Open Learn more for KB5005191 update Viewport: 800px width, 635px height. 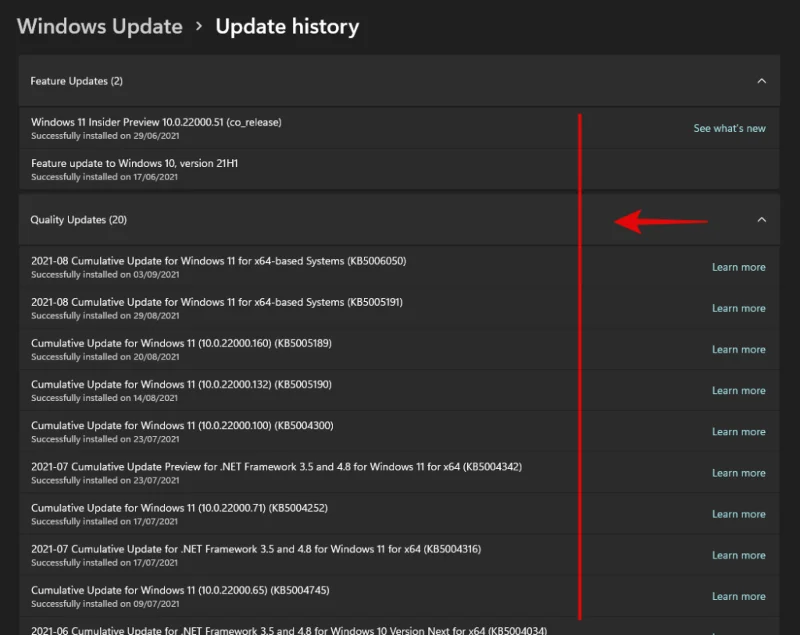click(738, 308)
